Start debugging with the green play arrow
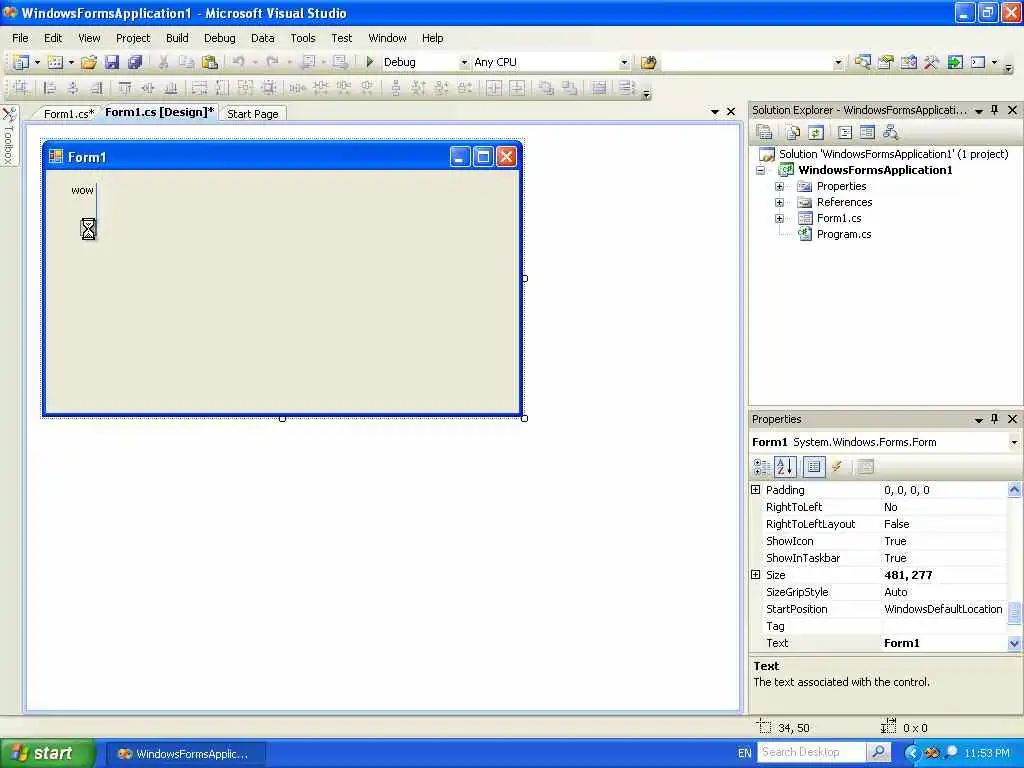 (370, 62)
